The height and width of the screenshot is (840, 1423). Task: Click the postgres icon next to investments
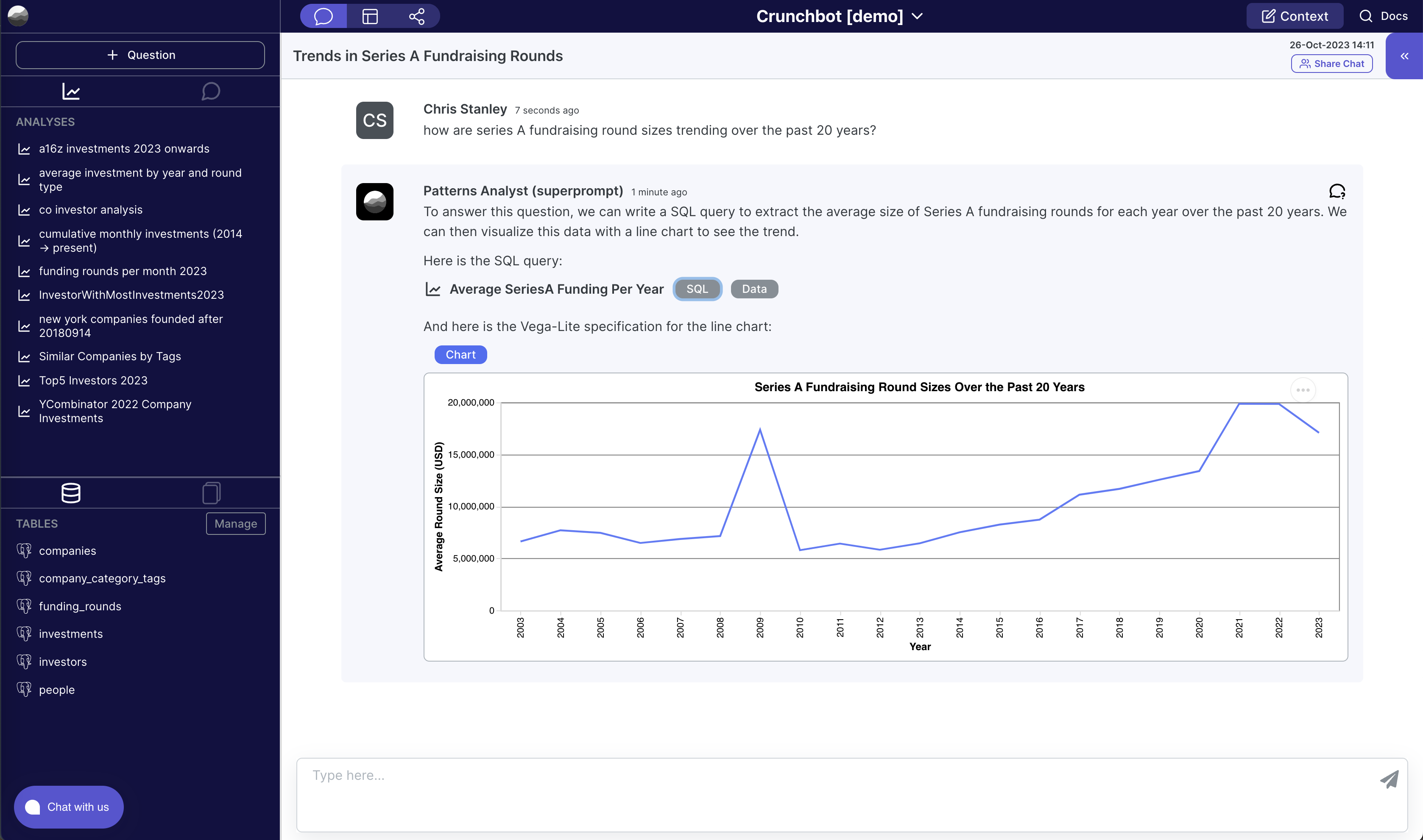(x=24, y=634)
